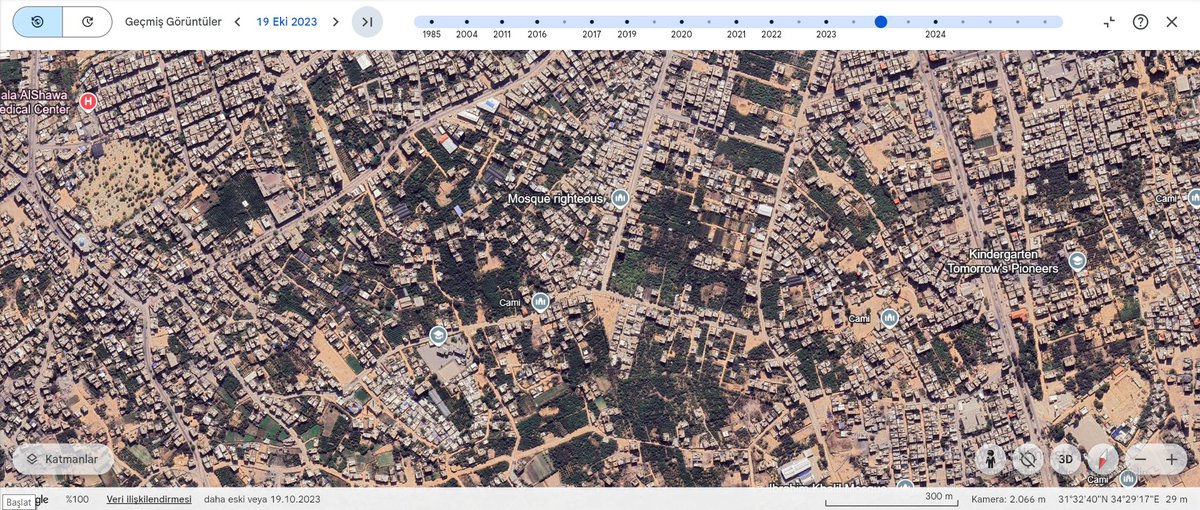Jump to the latest imagery
The image size is (1200, 510).
tap(367, 21)
